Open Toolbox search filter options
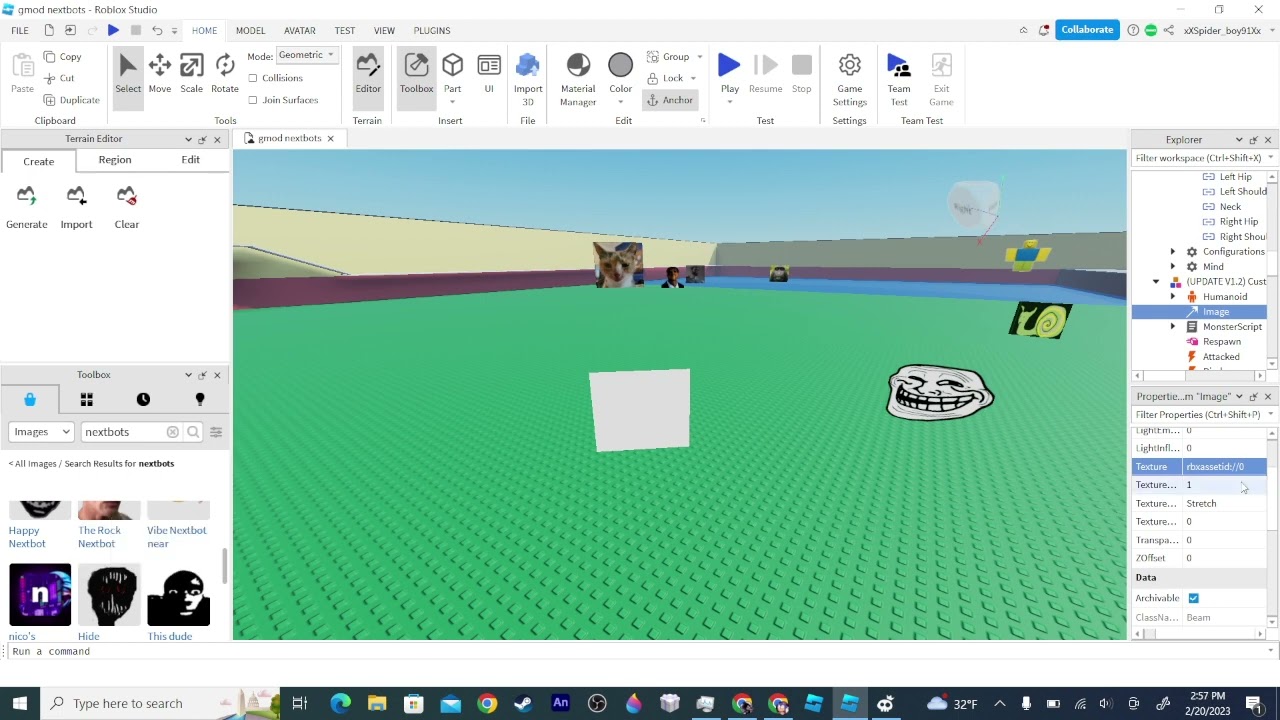Viewport: 1280px width, 720px height. point(216,432)
